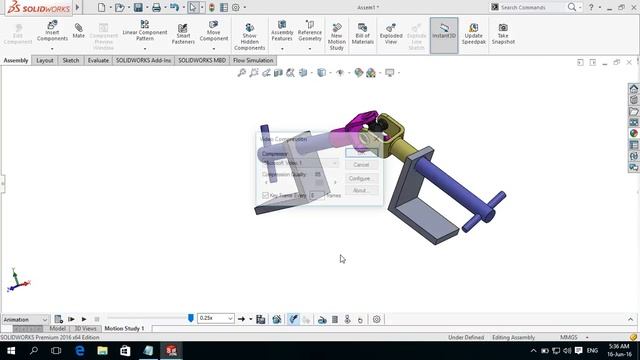The image size is (640, 360).
Task: Open the Animation study type dropdown
Action: tap(25, 319)
